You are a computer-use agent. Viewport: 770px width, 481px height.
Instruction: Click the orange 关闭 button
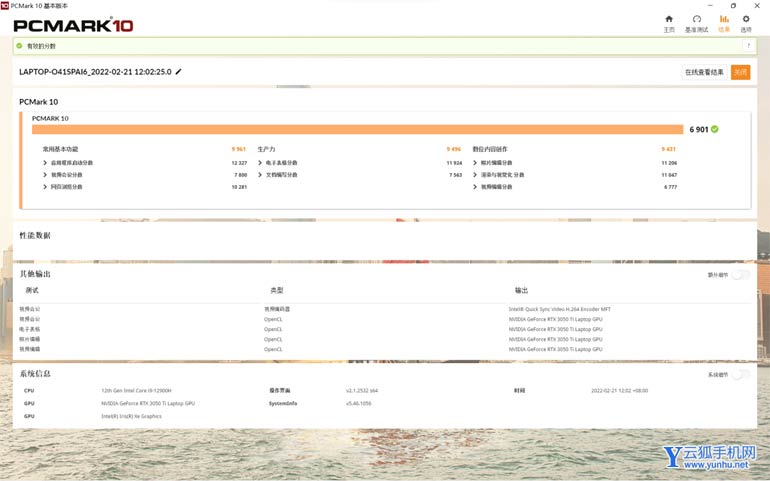coord(741,72)
